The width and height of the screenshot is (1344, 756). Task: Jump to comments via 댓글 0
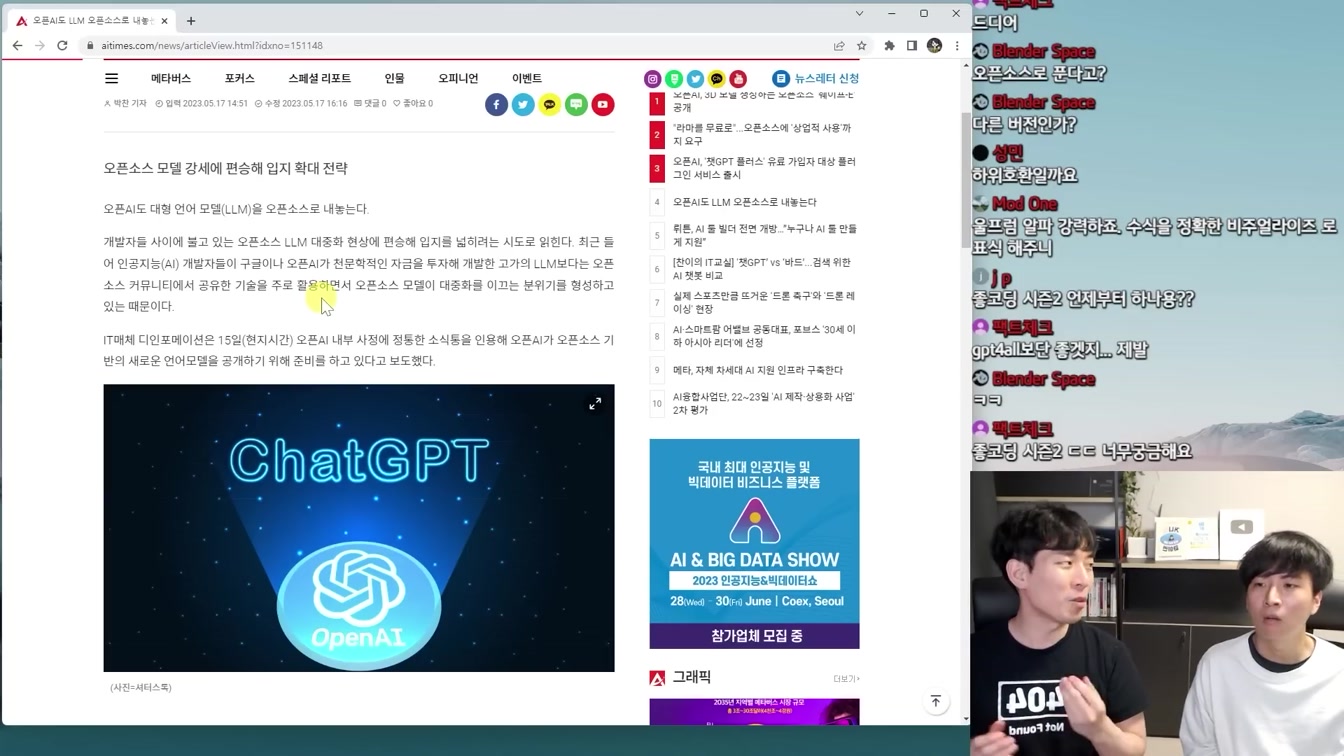pos(370,103)
